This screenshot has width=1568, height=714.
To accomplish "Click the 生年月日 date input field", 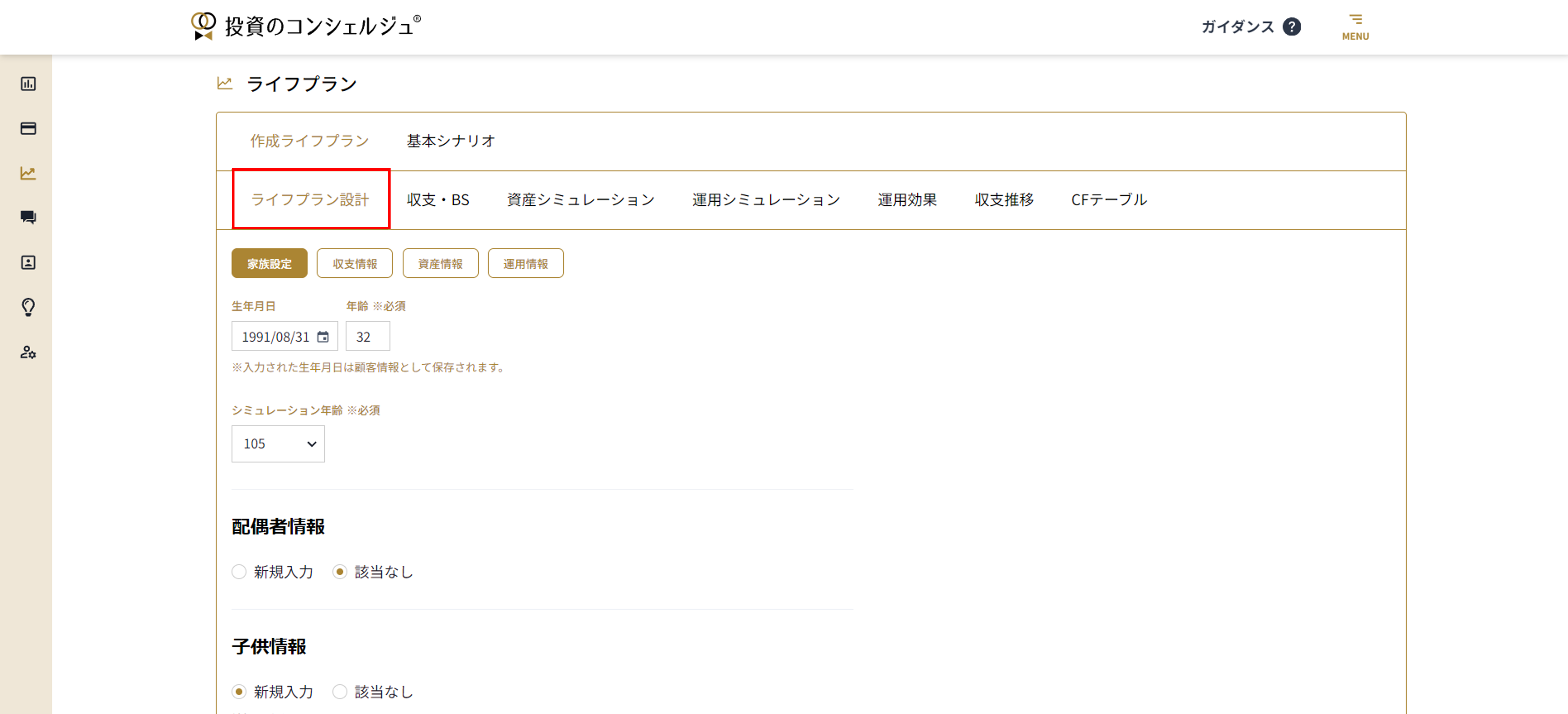I will coord(284,337).
